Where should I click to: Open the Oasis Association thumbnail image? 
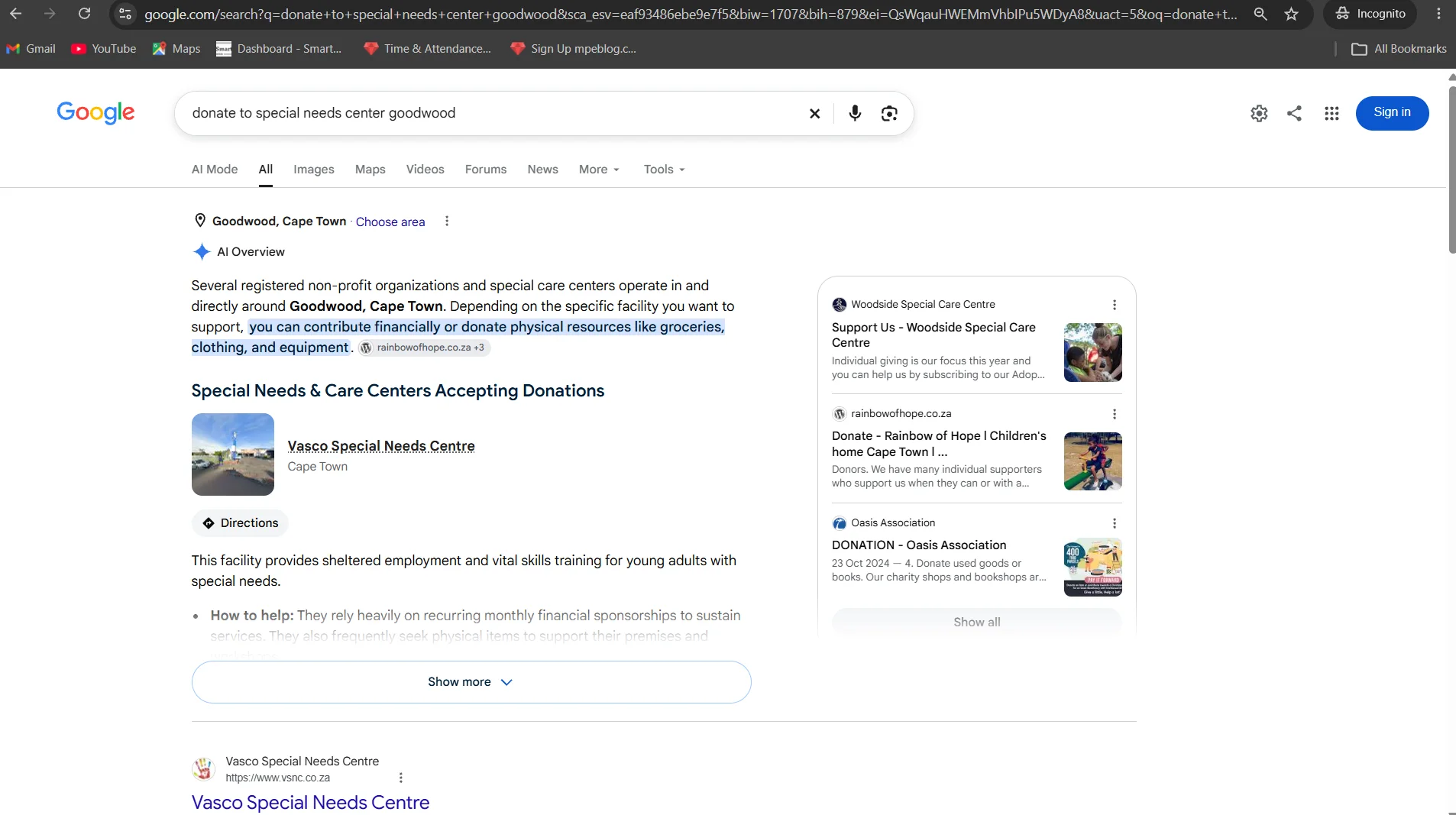click(x=1093, y=568)
